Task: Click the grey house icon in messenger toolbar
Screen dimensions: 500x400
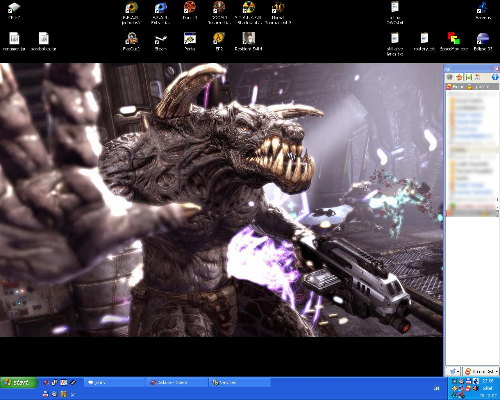Action: click(x=450, y=77)
